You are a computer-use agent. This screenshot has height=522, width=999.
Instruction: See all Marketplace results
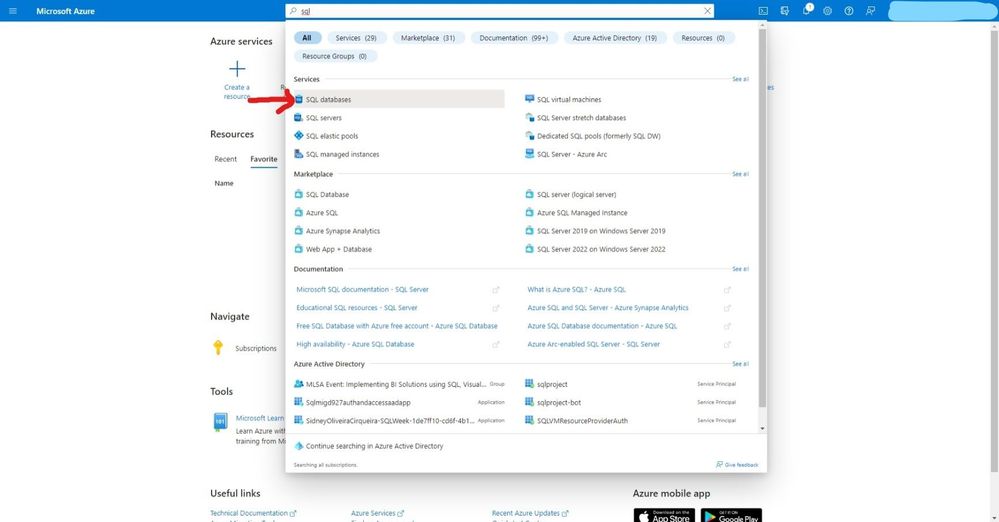[x=740, y=174]
